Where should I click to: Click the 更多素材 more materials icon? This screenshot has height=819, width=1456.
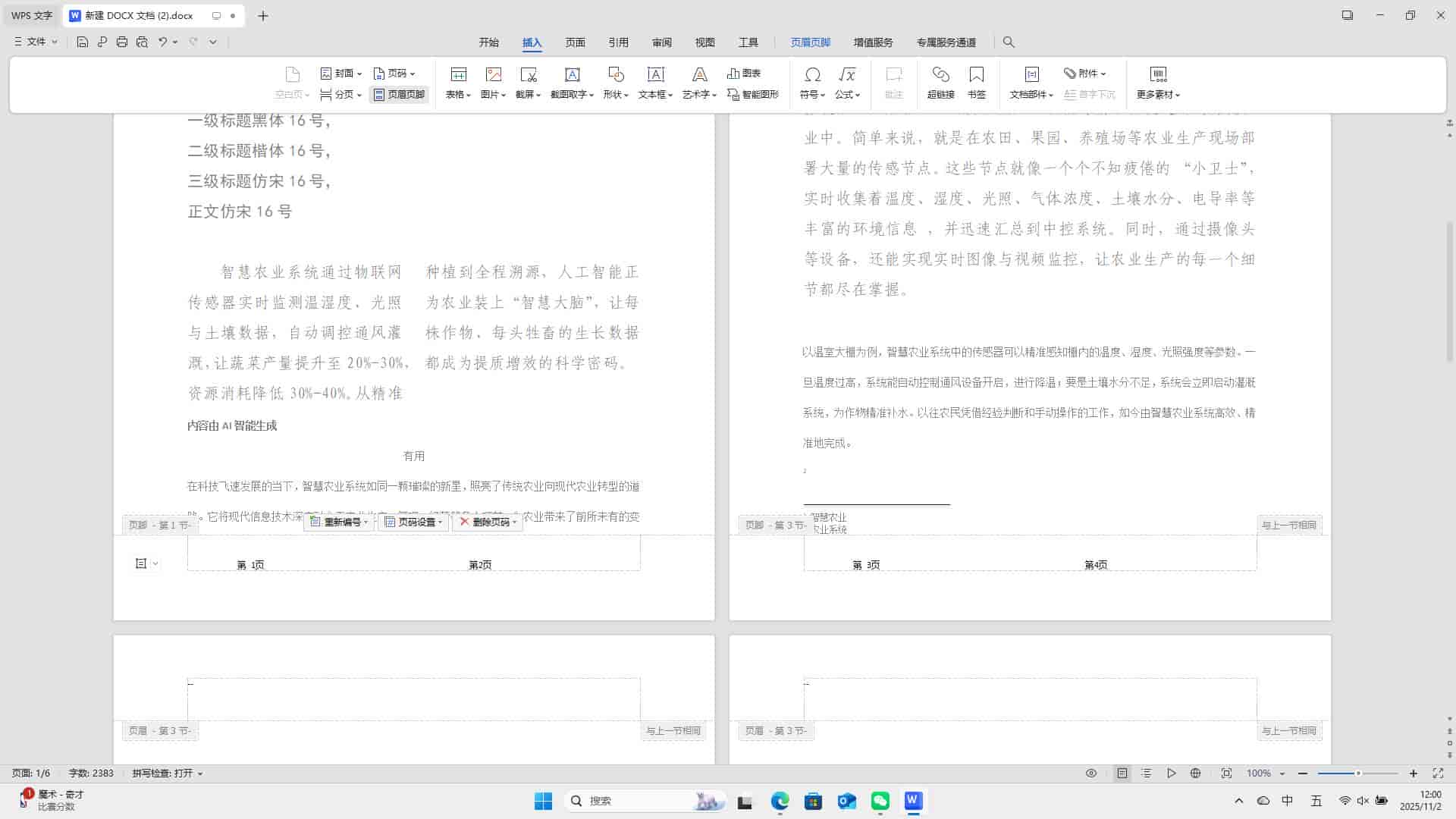pyautogui.click(x=1158, y=74)
